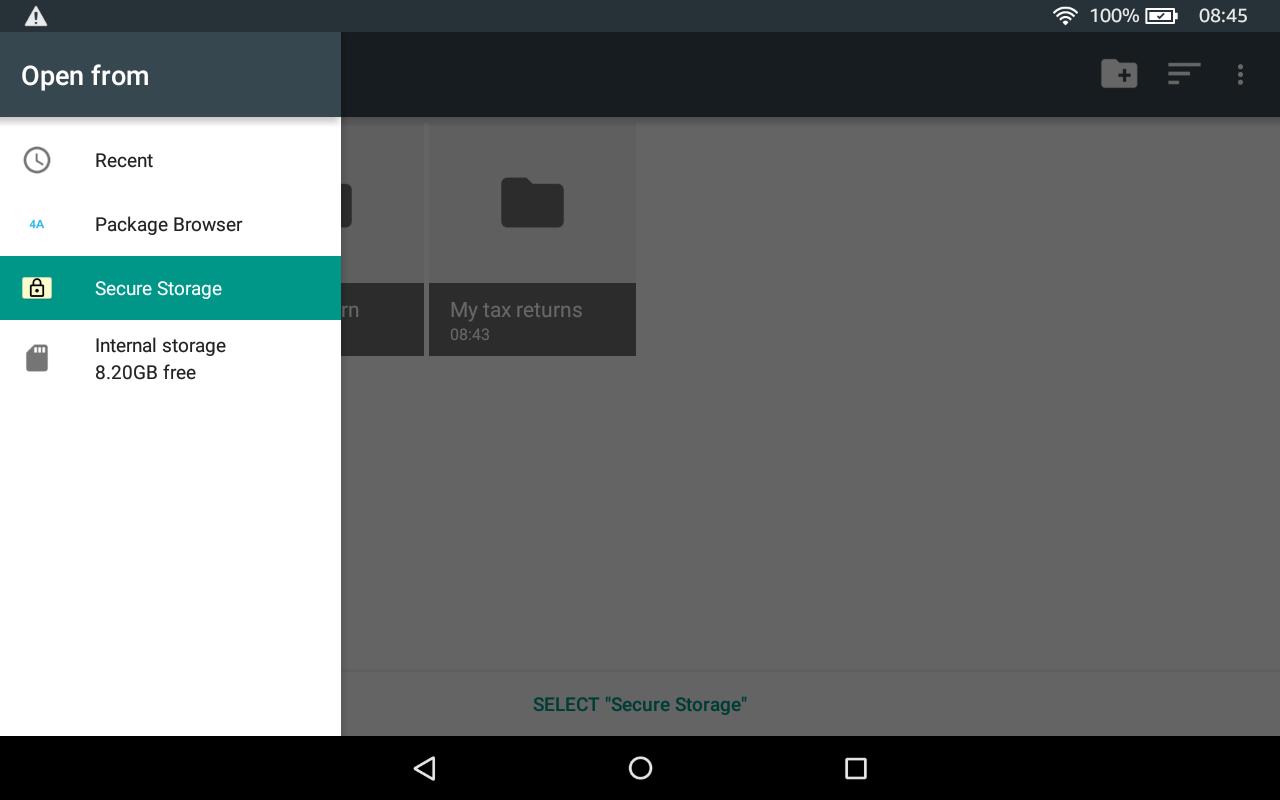Tap SELECT "Secure Storage" button
The height and width of the screenshot is (800, 1280).
point(640,704)
